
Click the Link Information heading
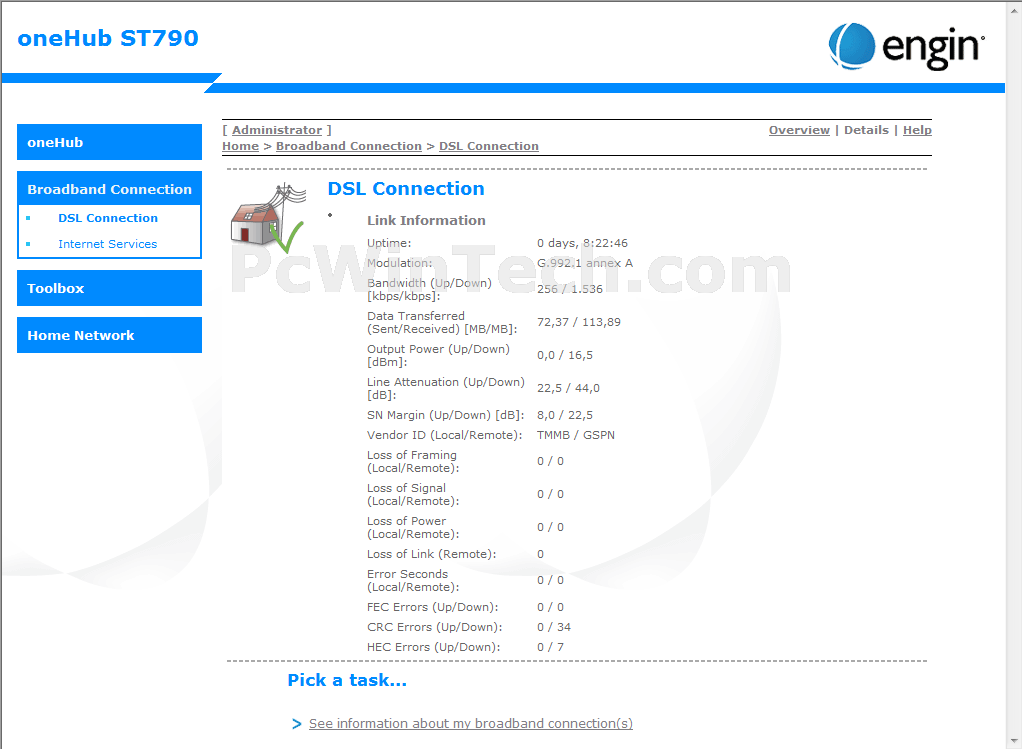click(x=426, y=220)
